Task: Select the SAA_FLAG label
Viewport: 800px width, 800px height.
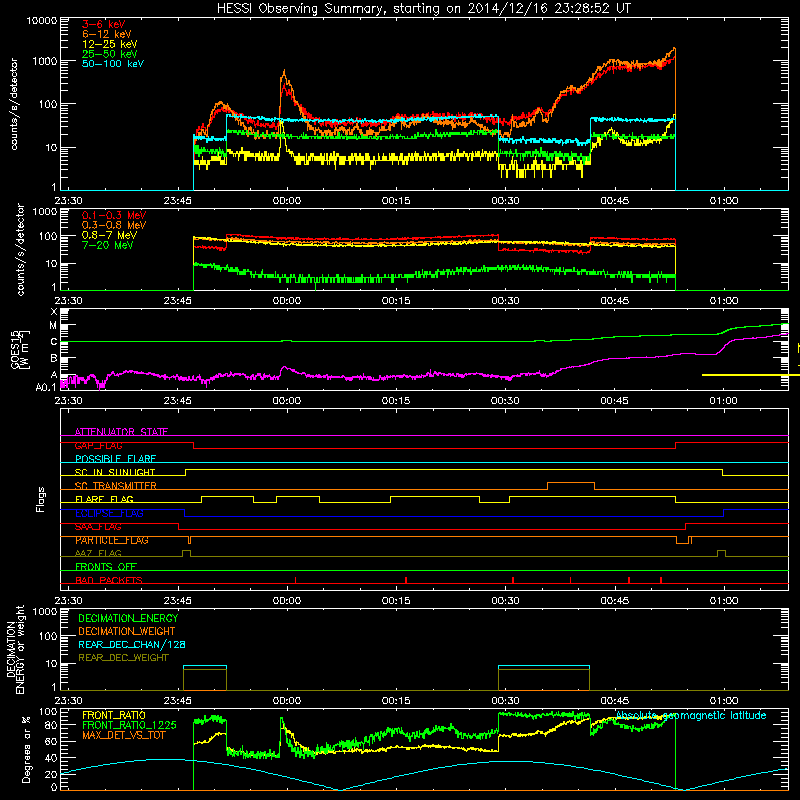Action: [98, 527]
